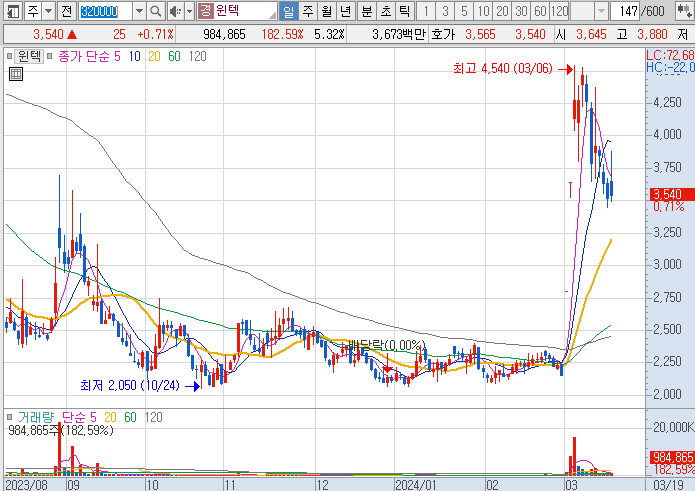Switch to the 초 second chart
The width and height of the screenshot is (695, 491).
tap(386, 11)
